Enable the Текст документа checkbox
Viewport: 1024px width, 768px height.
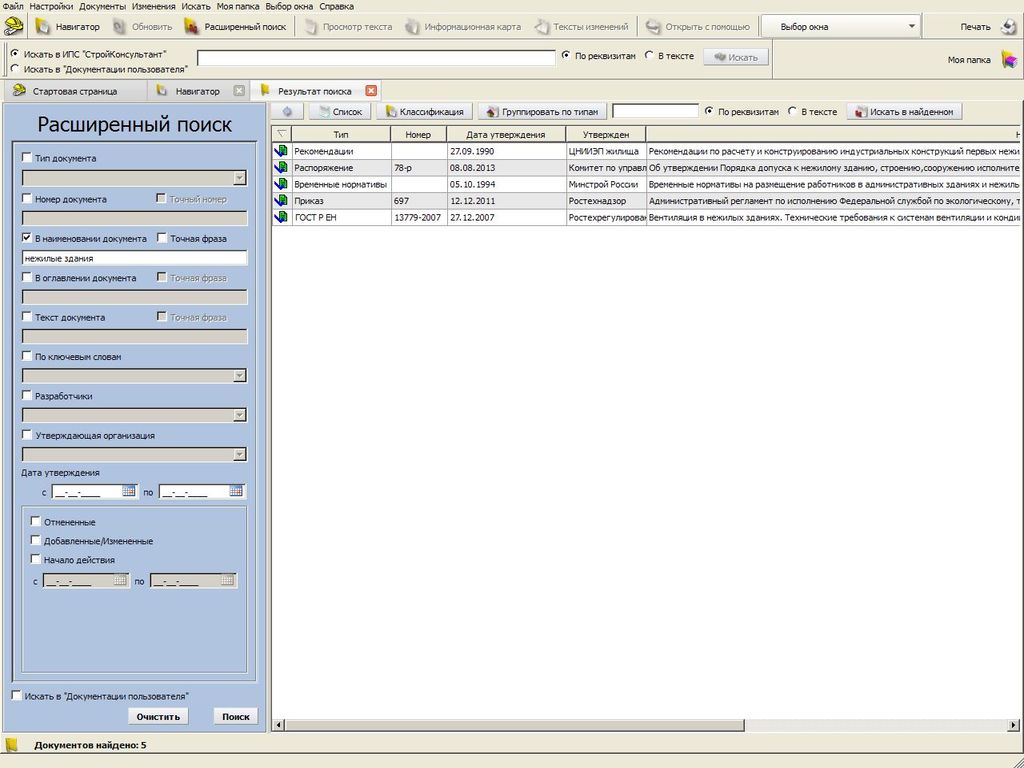point(27,316)
